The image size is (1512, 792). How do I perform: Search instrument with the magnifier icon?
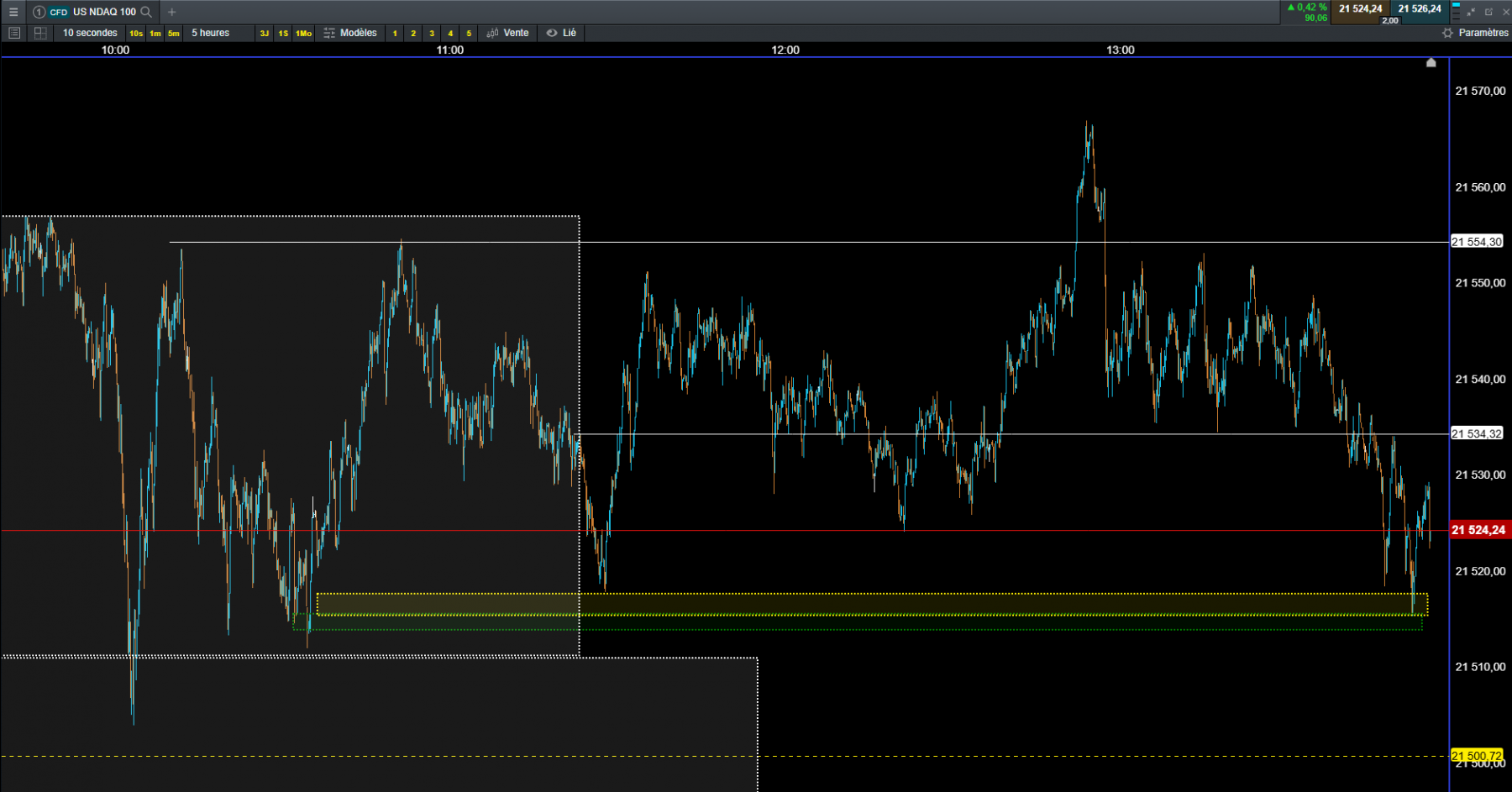pos(146,12)
